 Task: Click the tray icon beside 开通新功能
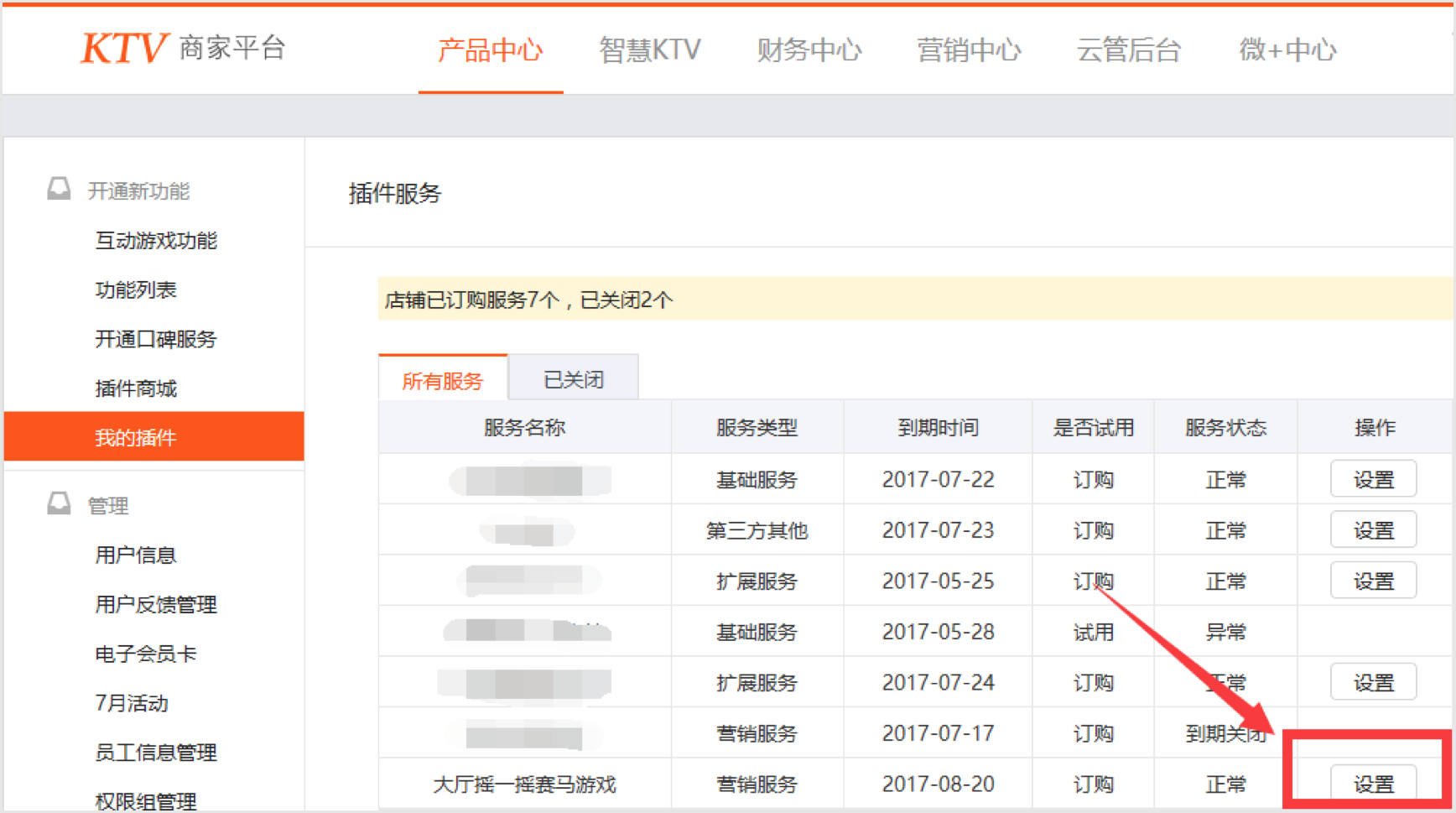59,189
